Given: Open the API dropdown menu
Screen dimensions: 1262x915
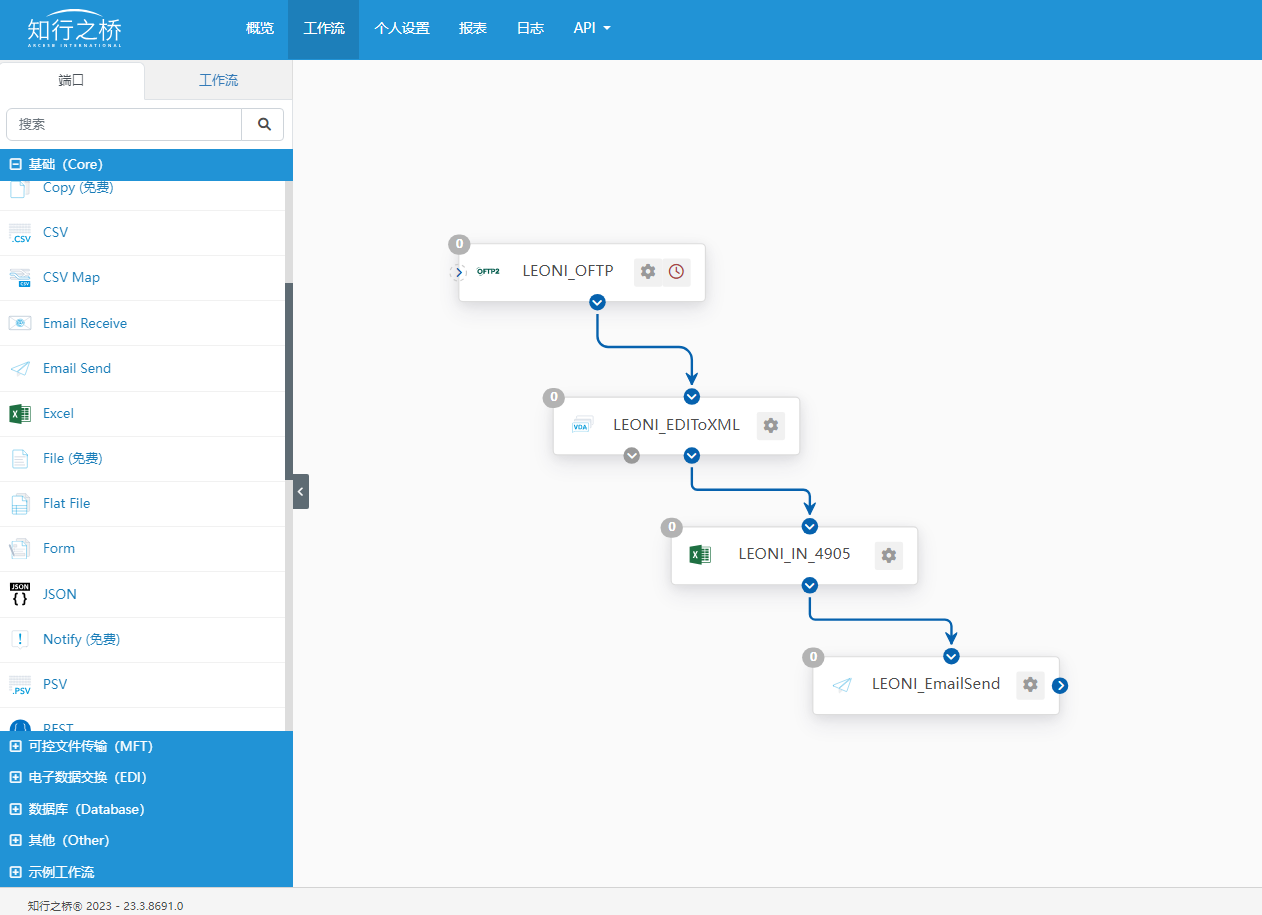Looking at the screenshot, I should pyautogui.click(x=591, y=28).
